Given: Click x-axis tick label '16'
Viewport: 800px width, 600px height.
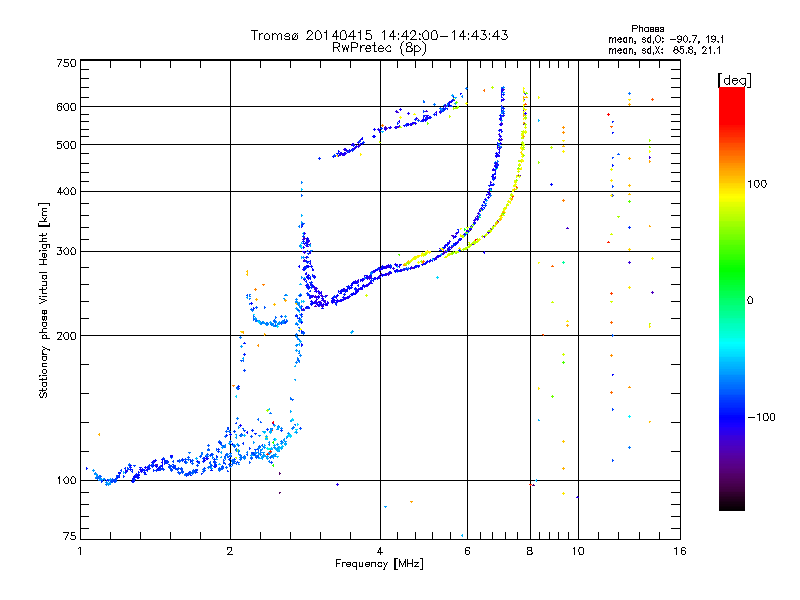Looking at the screenshot, I should click(680, 551).
